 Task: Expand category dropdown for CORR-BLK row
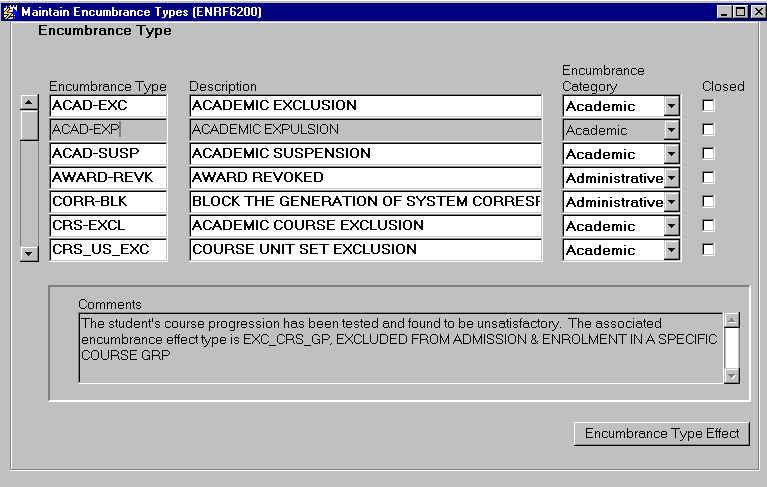pyautogui.click(x=671, y=202)
